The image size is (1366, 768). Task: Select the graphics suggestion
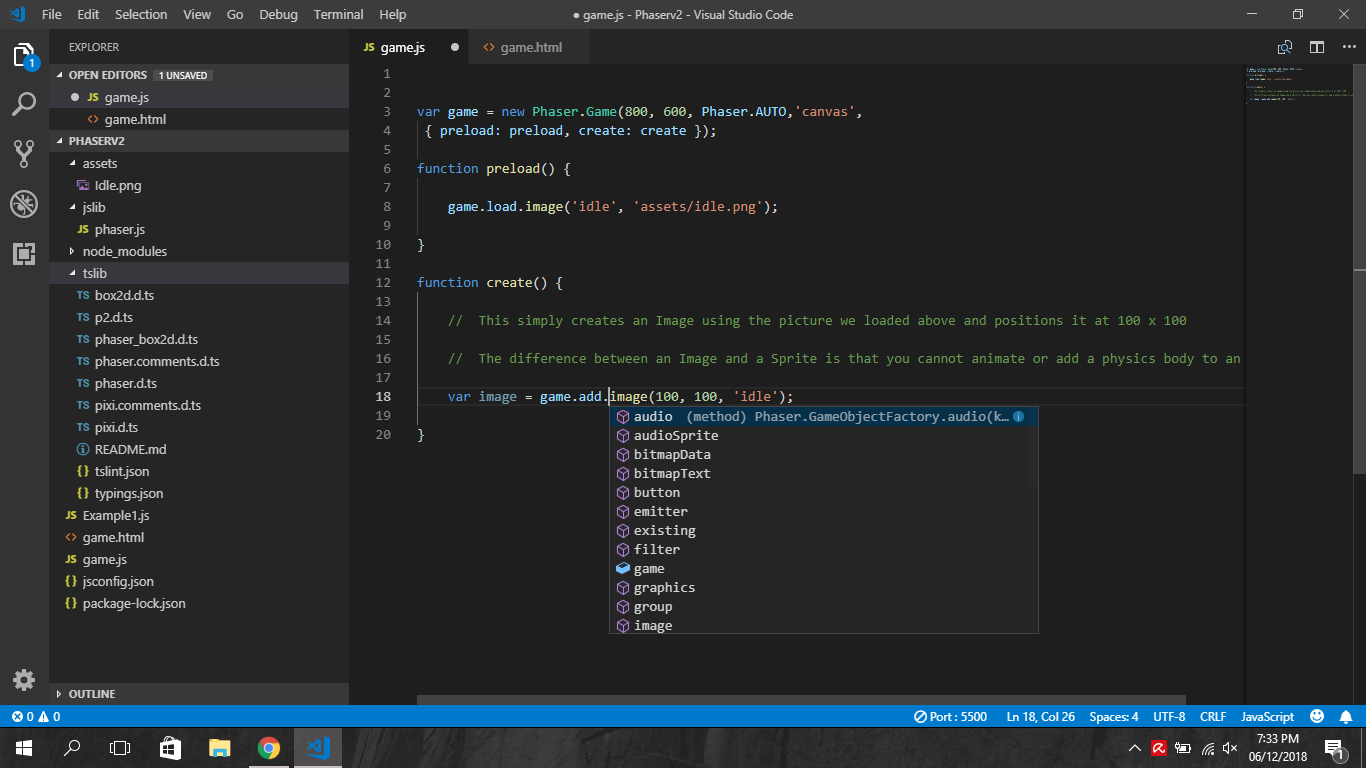819,587
